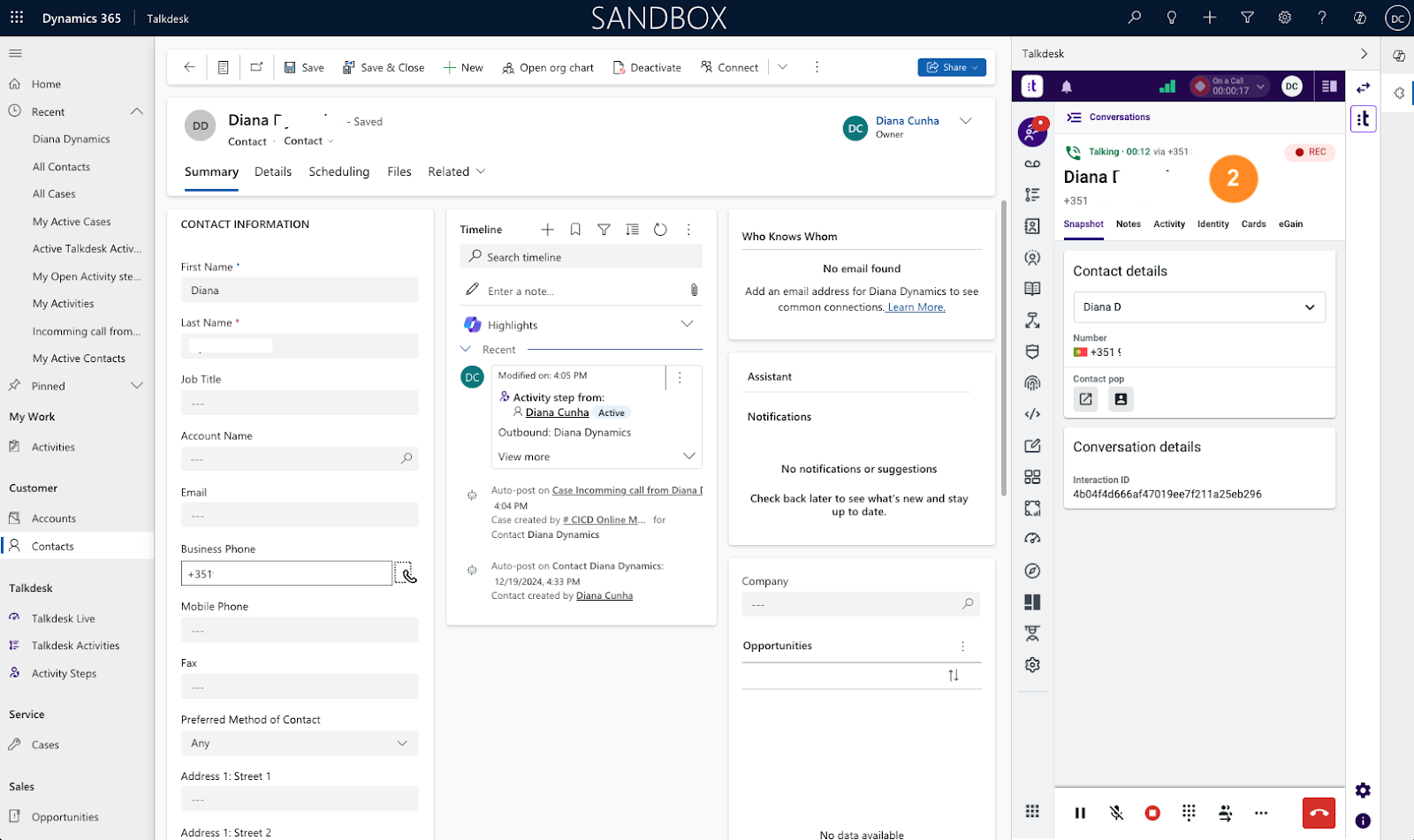Open org chart from command bar
The image size is (1414, 840).
(x=548, y=67)
